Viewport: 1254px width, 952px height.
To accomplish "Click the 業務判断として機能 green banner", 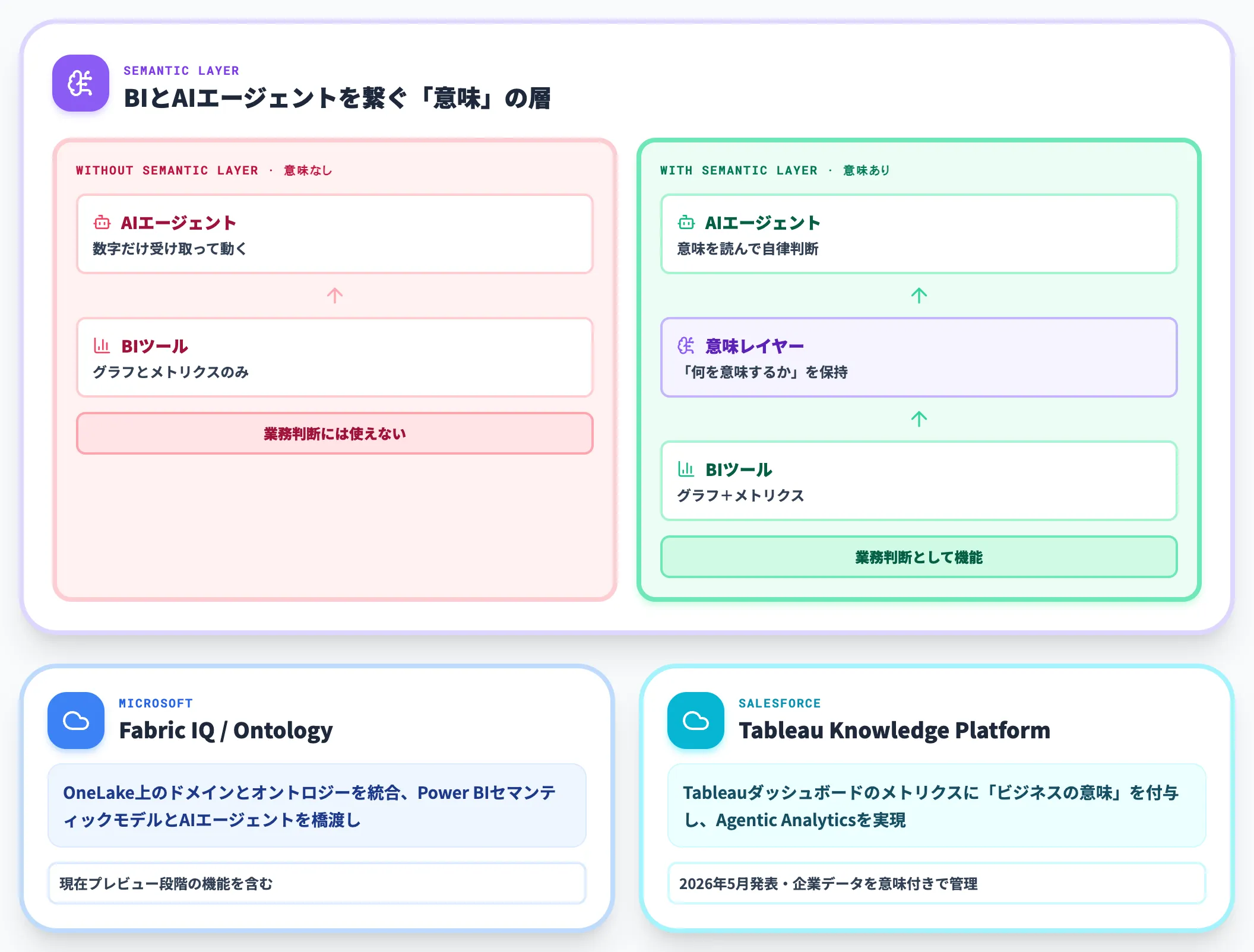I will pos(919,557).
